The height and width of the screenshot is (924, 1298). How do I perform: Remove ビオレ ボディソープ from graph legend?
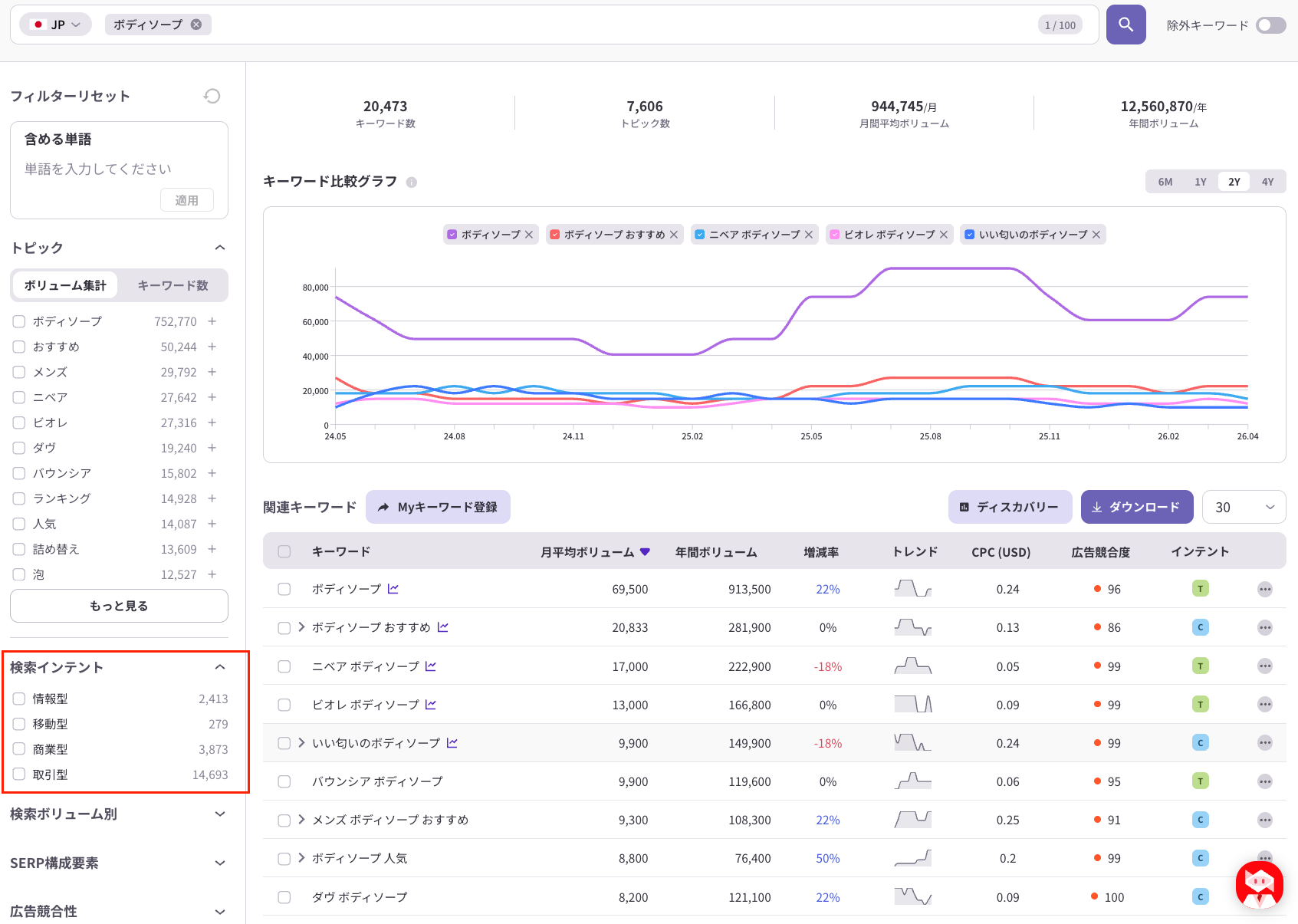coord(944,235)
